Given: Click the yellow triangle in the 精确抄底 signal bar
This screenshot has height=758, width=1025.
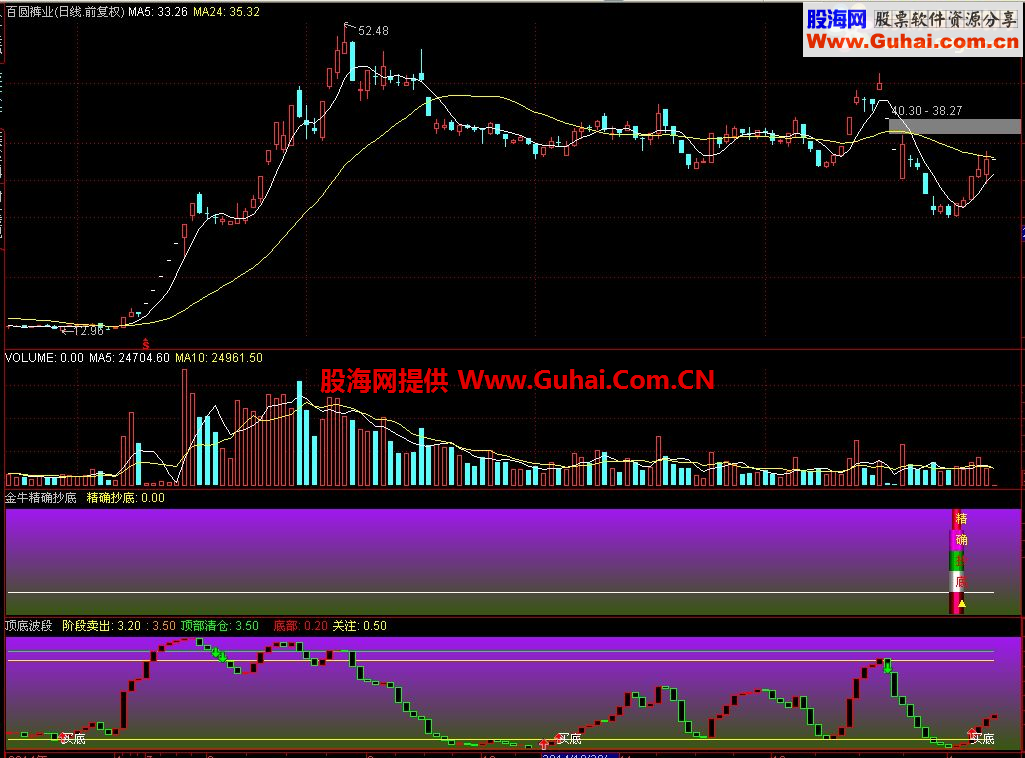Looking at the screenshot, I should 962,604.
